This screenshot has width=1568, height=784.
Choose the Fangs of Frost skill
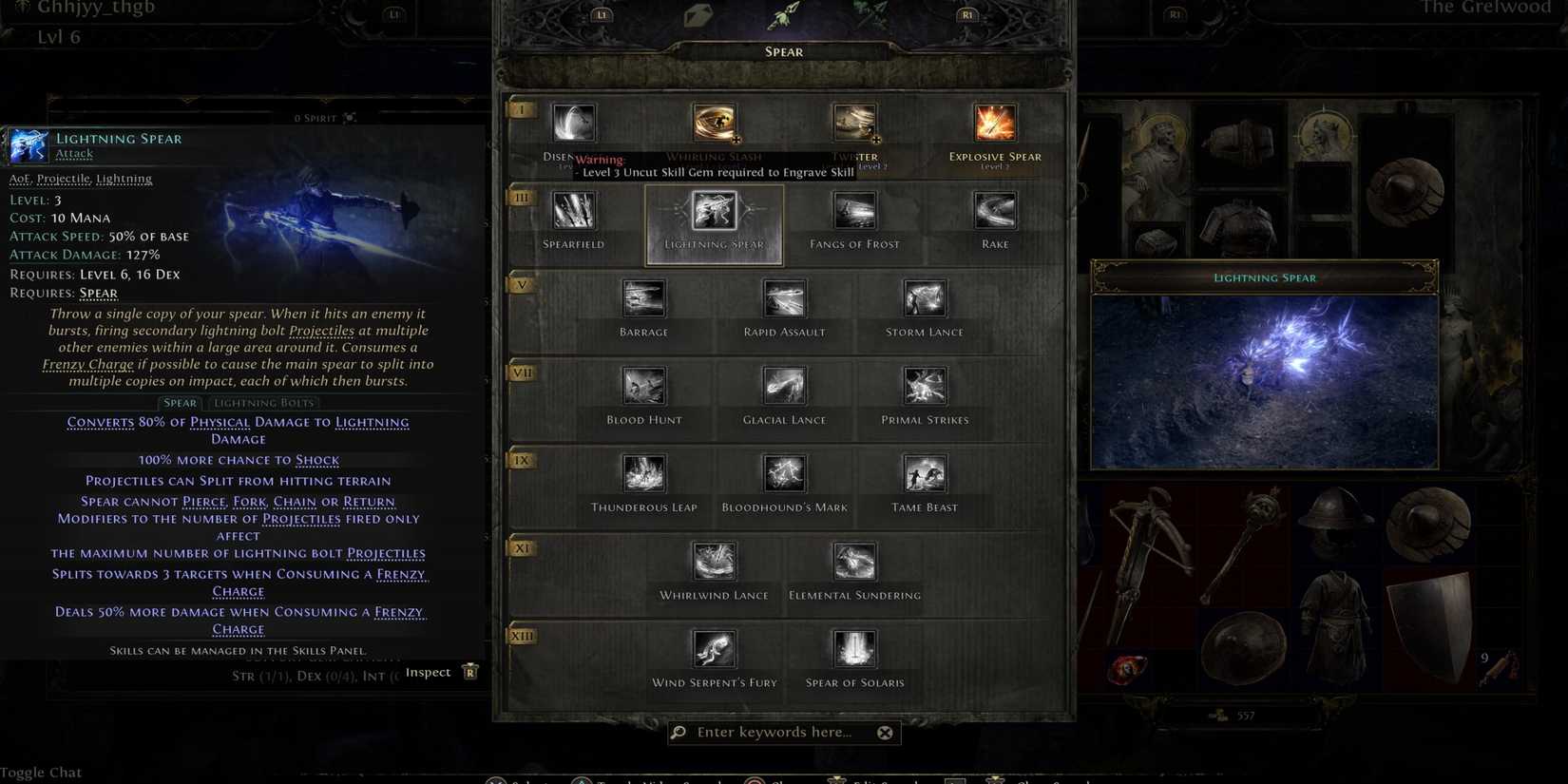[854, 211]
